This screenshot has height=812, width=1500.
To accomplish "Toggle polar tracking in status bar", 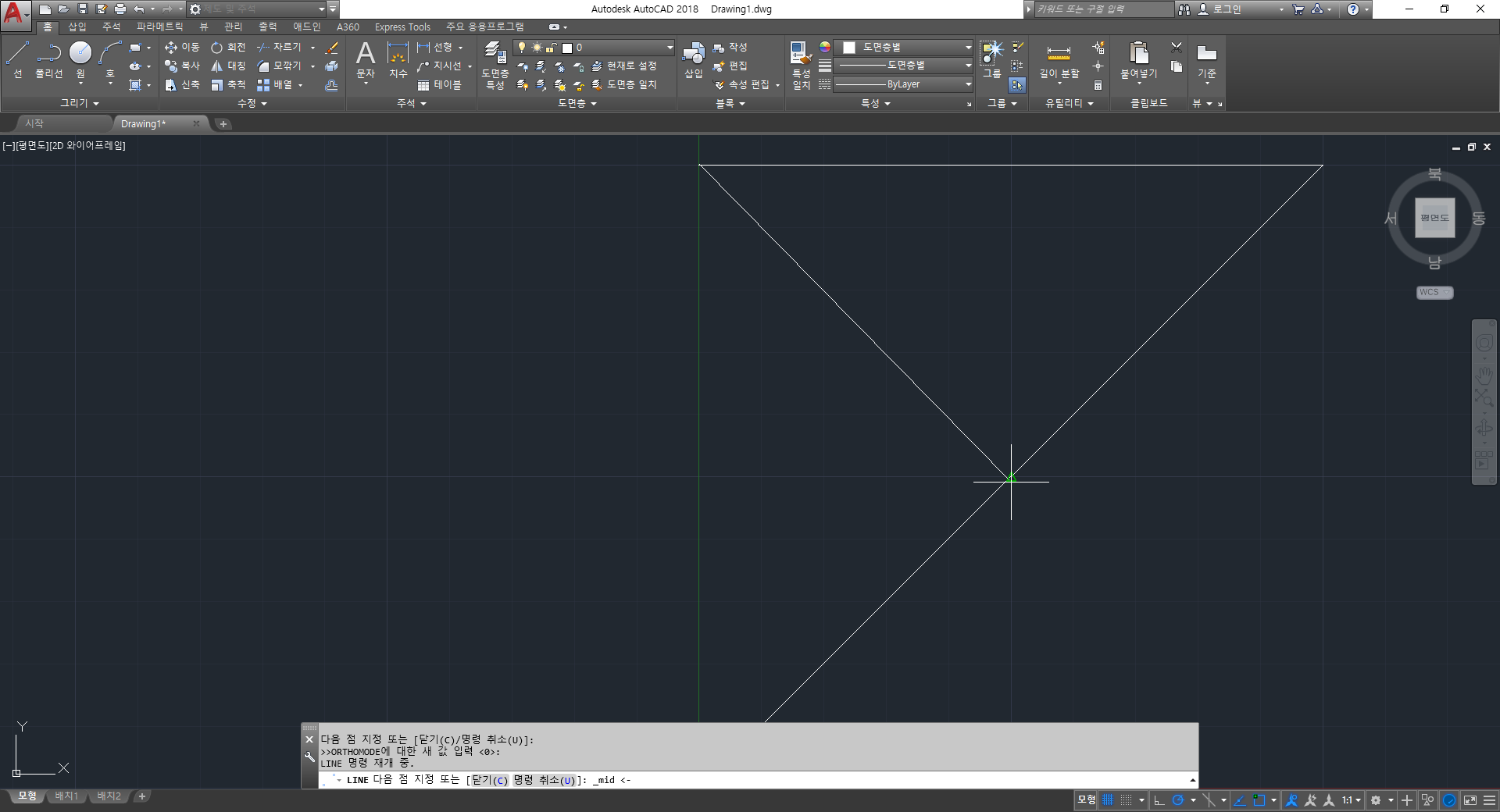I will (1178, 800).
